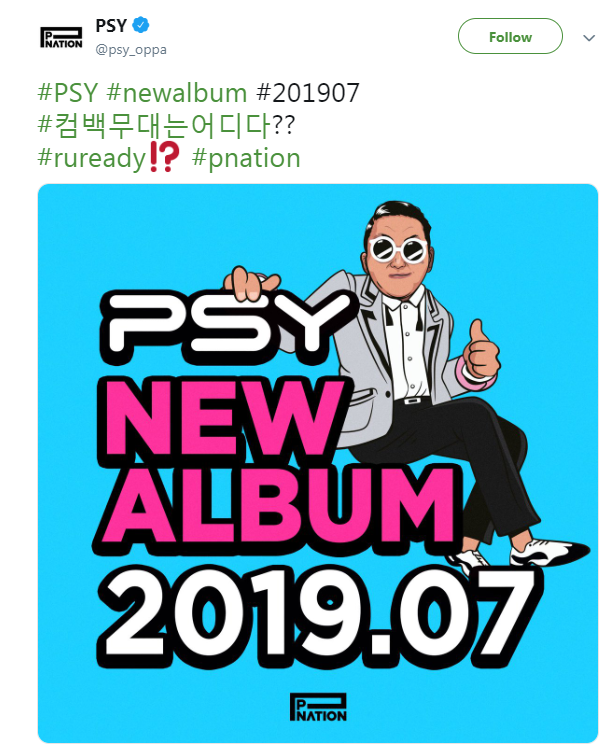The image size is (609, 755).
Task: Click the pink NEW ALBUM text in image
Action: (x=275, y=462)
